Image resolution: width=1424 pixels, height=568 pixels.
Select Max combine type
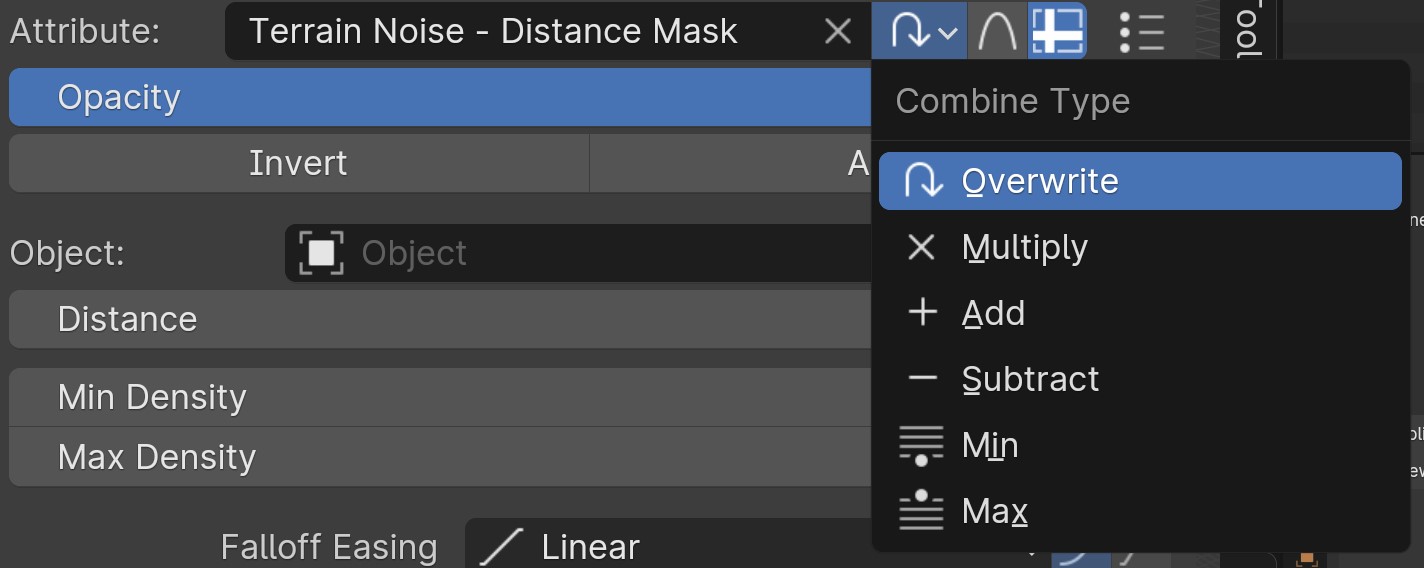994,511
